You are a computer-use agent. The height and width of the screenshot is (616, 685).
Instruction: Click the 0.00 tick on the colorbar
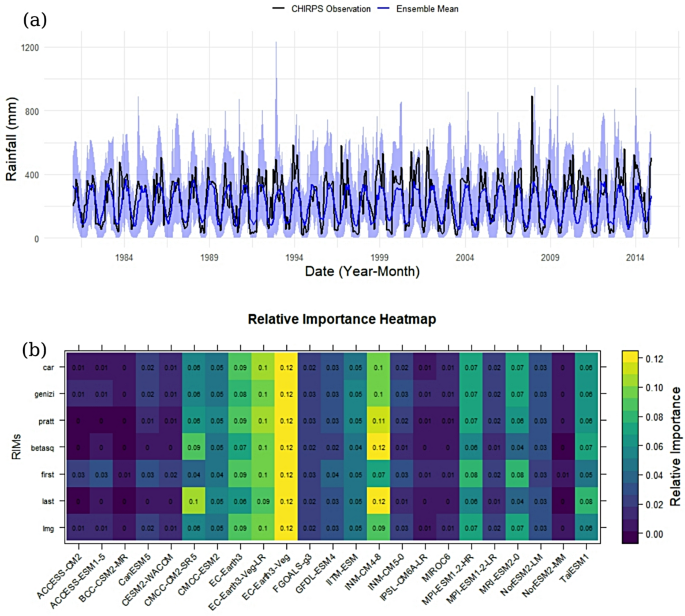point(654,534)
